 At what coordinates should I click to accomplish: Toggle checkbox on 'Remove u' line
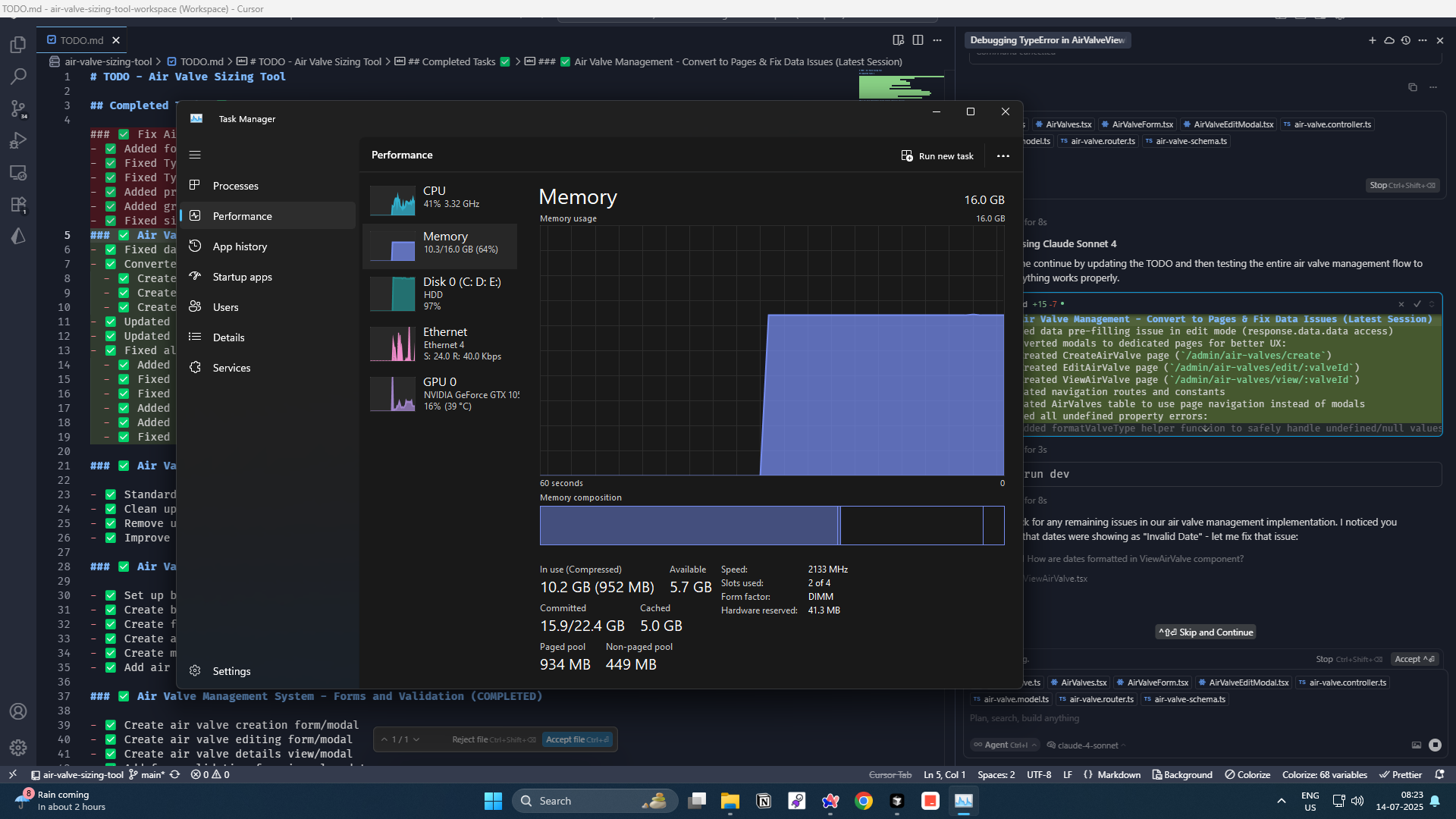(x=111, y=523)
